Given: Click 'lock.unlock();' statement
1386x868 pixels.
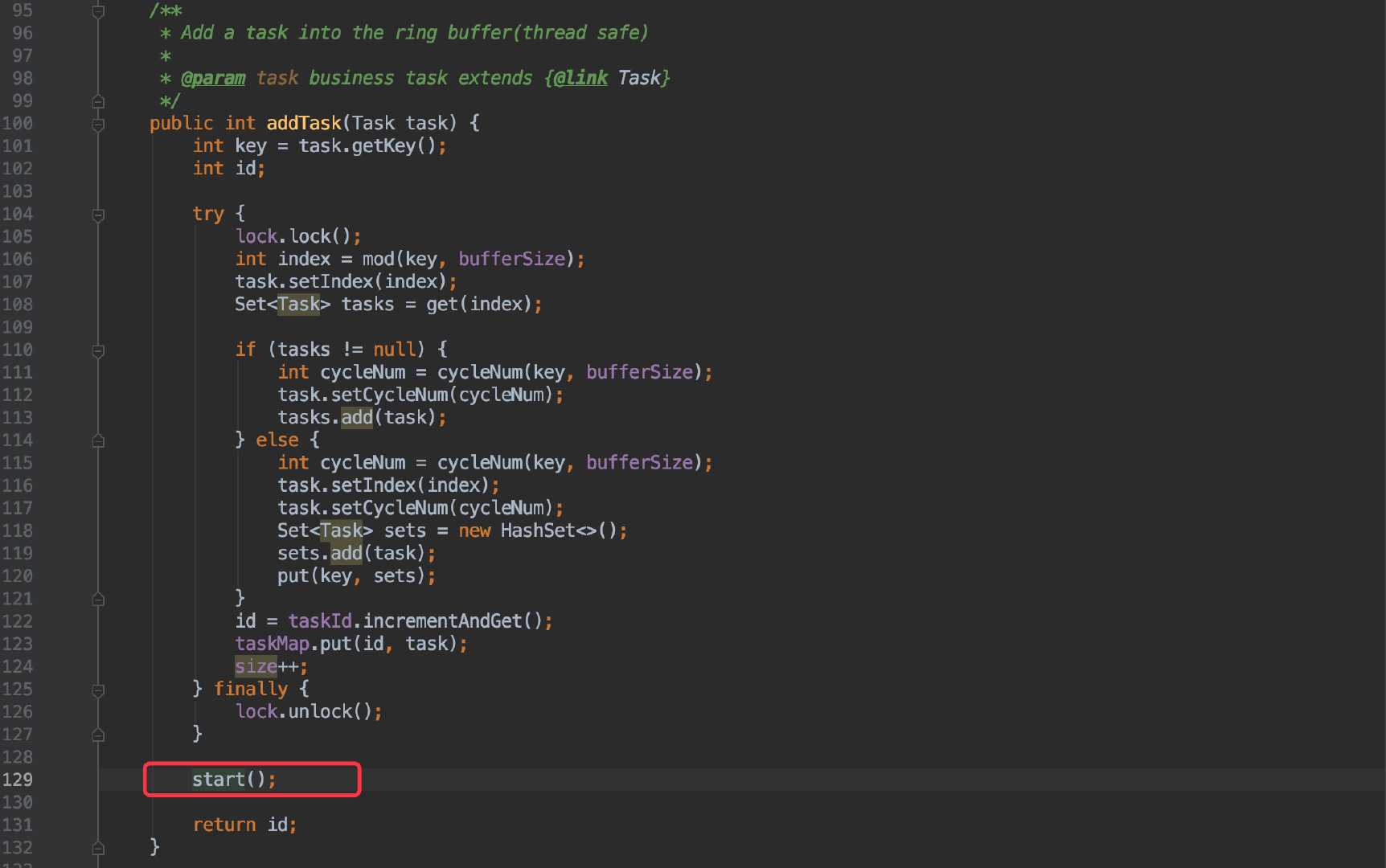Looking at the screenshot, I should point(309,711).
